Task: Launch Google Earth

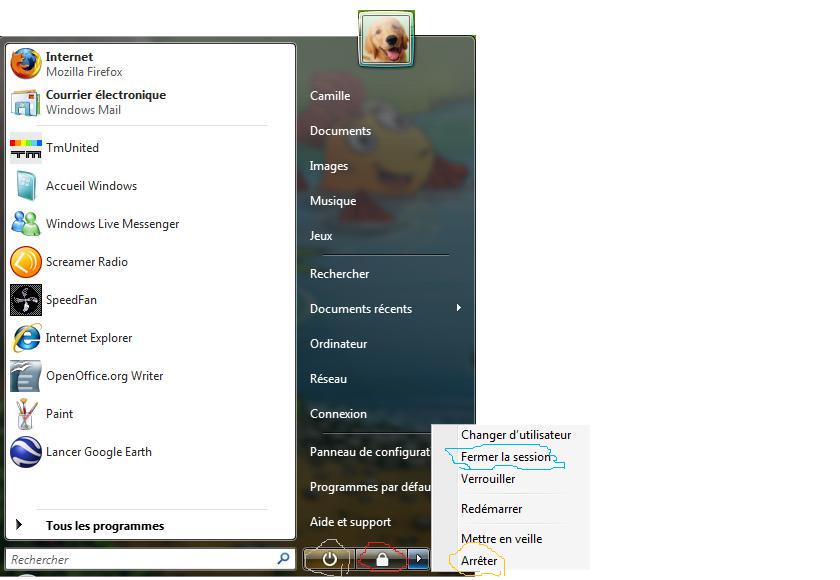Action: click(98, 452)
